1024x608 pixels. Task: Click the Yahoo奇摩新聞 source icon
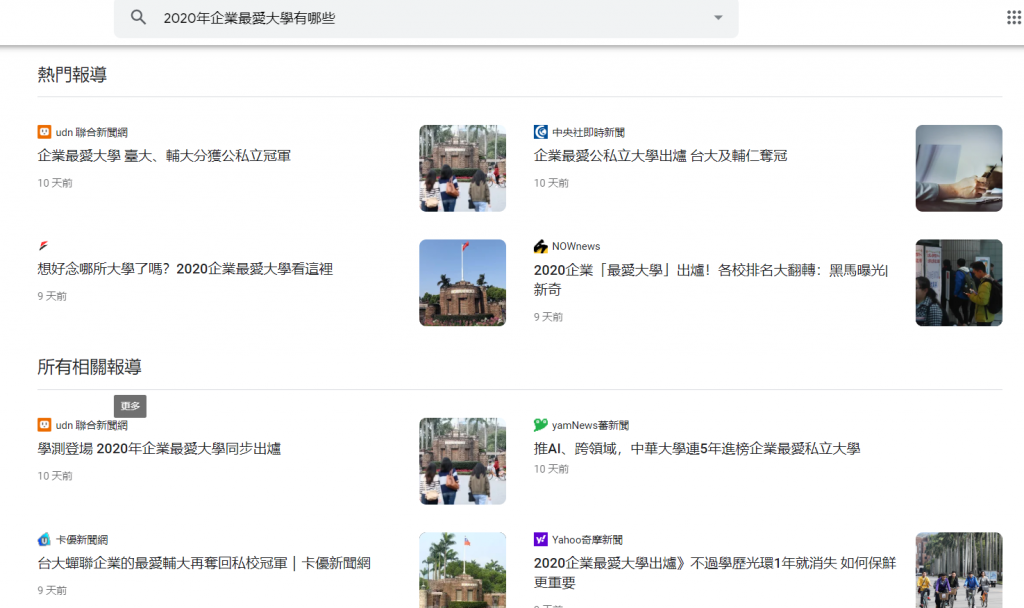coord(541,539)
